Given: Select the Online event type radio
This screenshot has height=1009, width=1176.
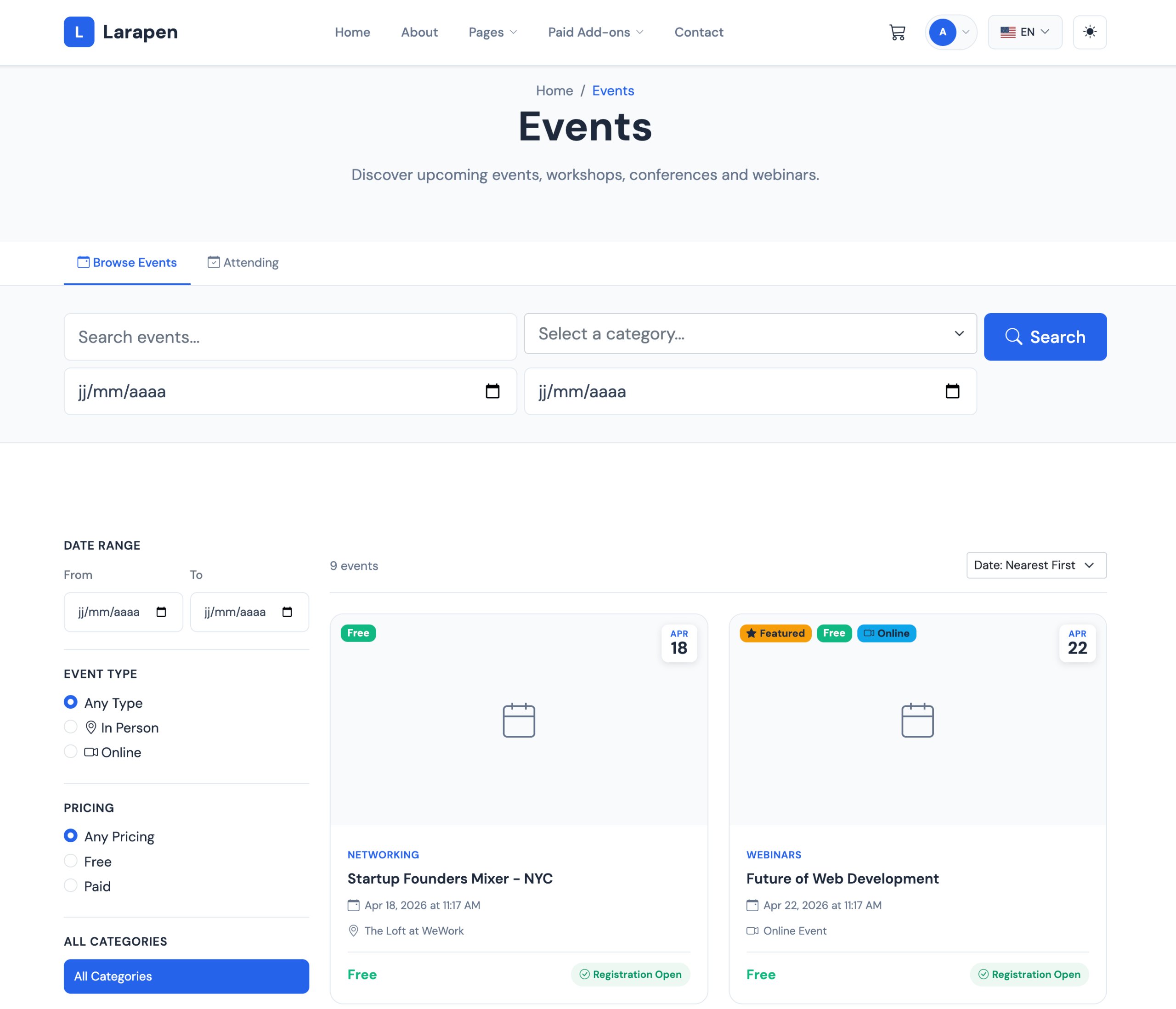Looking at the screenshot, I should [71, 751].
